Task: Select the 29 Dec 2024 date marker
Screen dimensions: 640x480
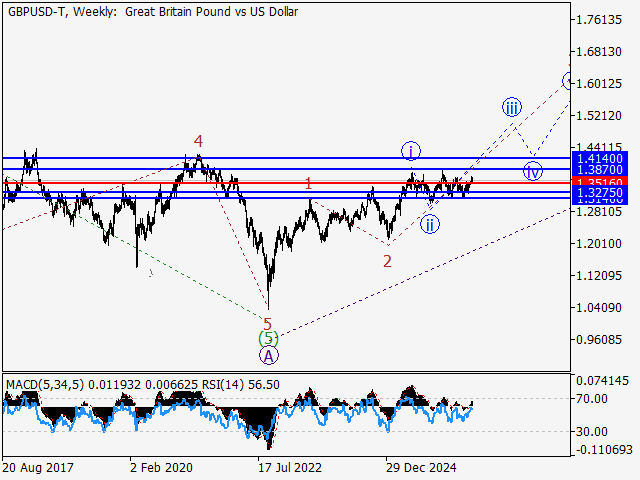Action: (x=421, y=467)
